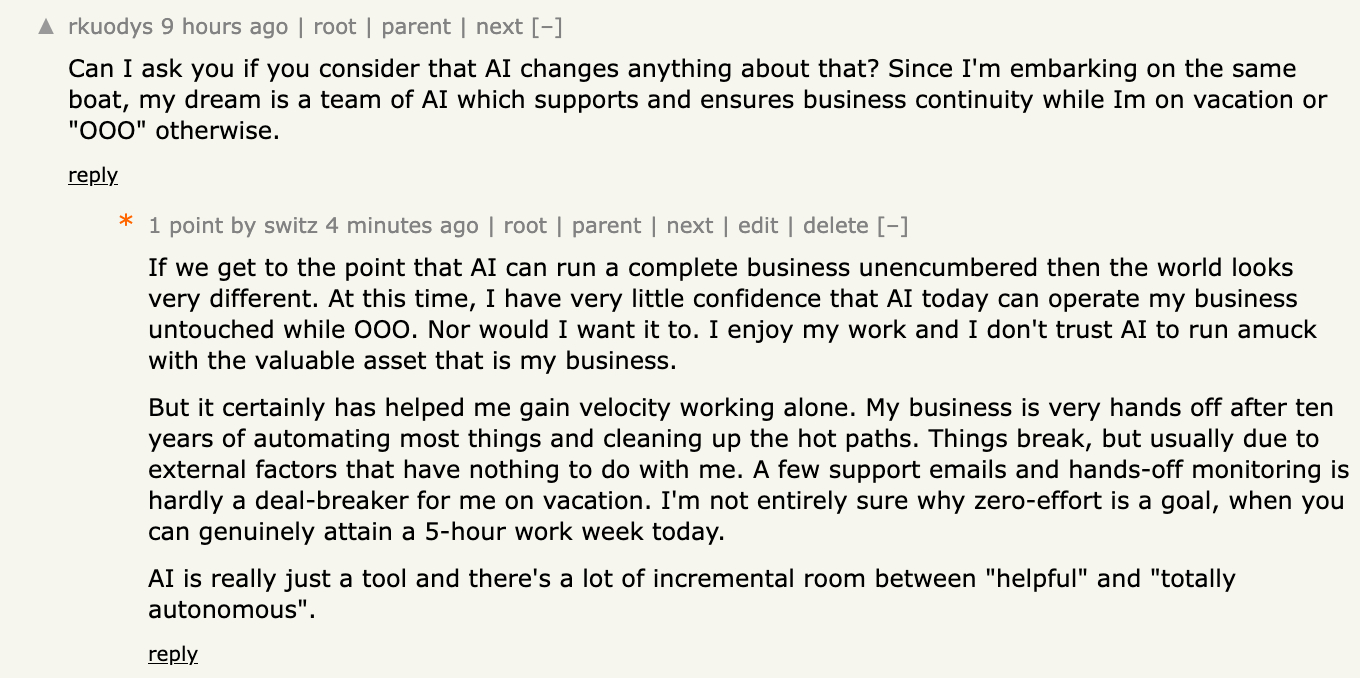This screenshot has height=678, width=1360.
Task: Collapse switz's comment using the [–] toggle
Action: click(x=892, y=226)
